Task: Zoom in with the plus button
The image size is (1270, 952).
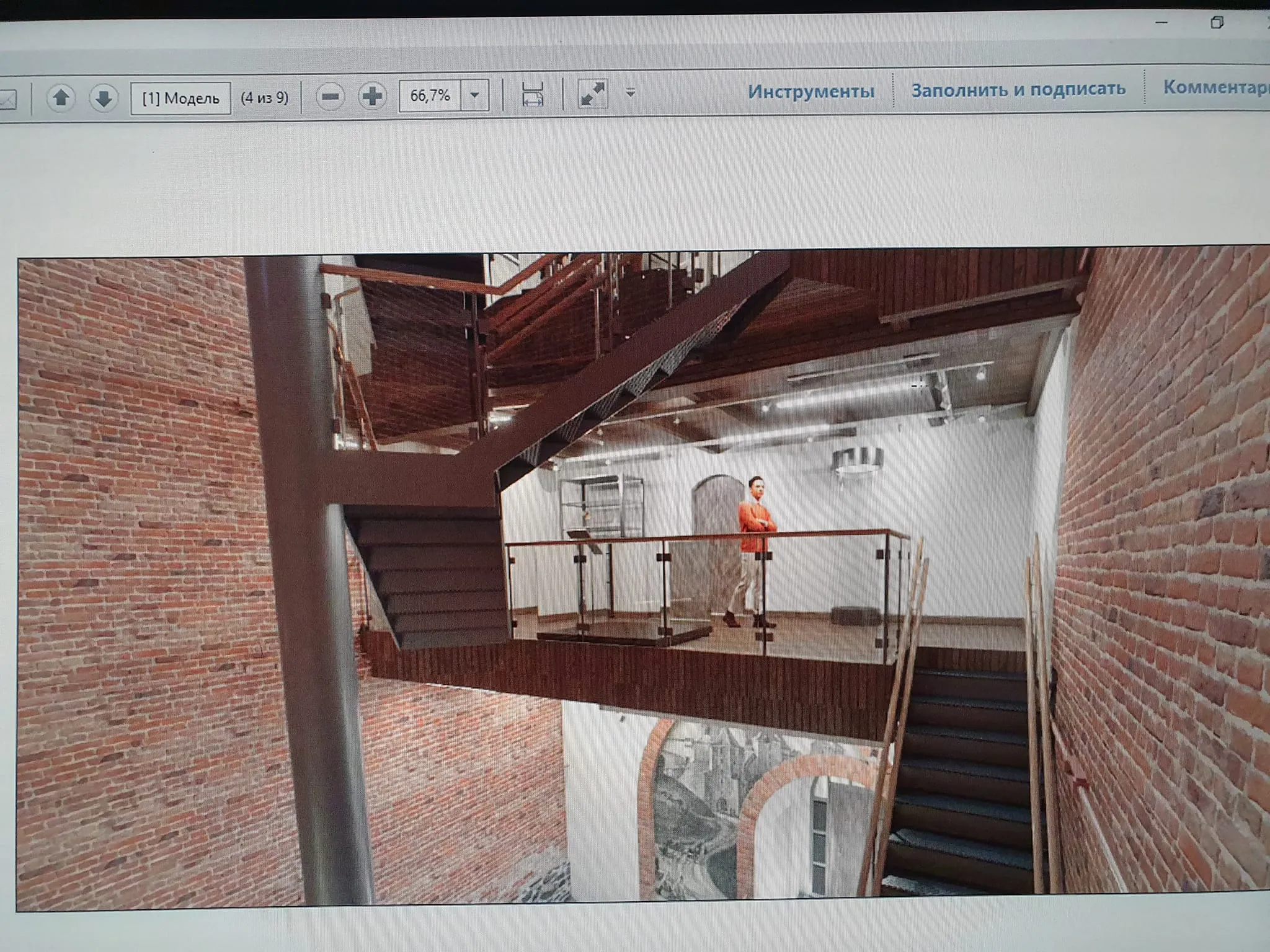Action: point(372,96)
